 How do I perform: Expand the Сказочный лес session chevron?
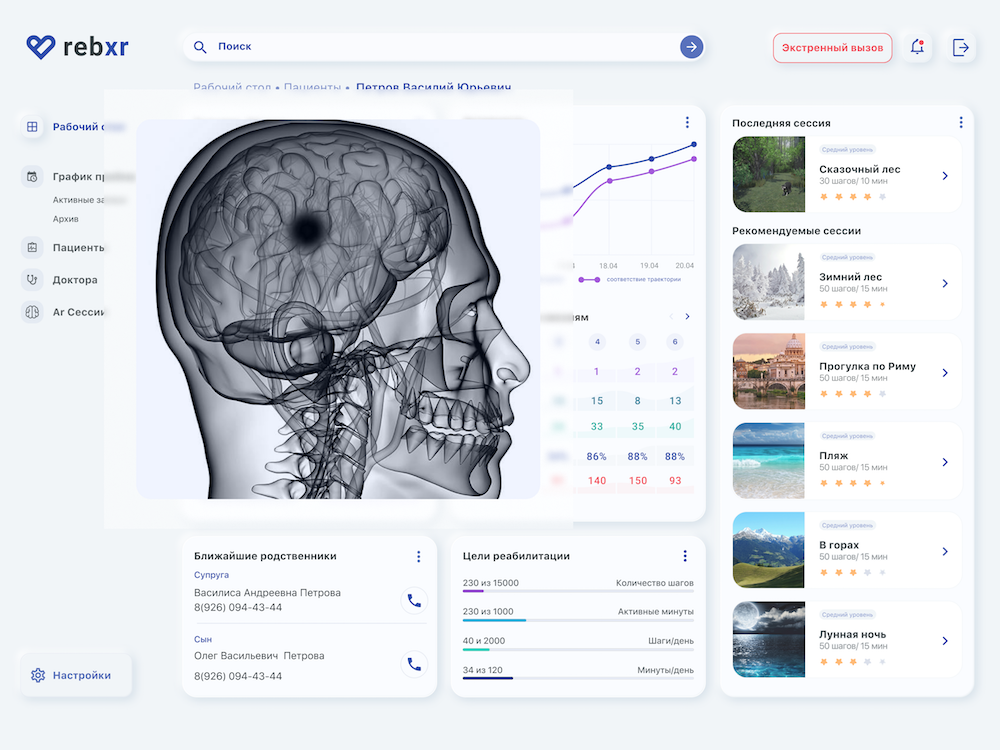(945, 176)
